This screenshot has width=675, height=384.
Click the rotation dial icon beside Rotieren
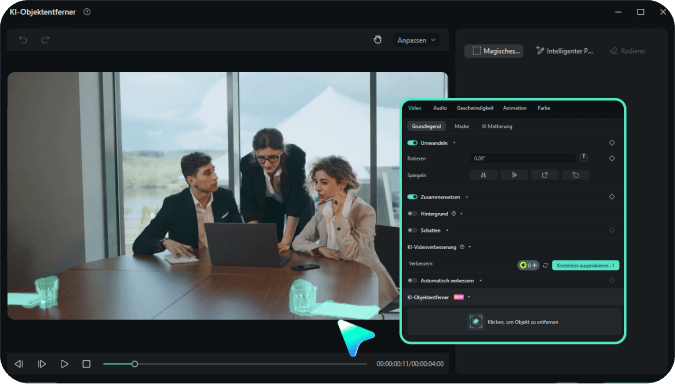click(x=584, y=158)
